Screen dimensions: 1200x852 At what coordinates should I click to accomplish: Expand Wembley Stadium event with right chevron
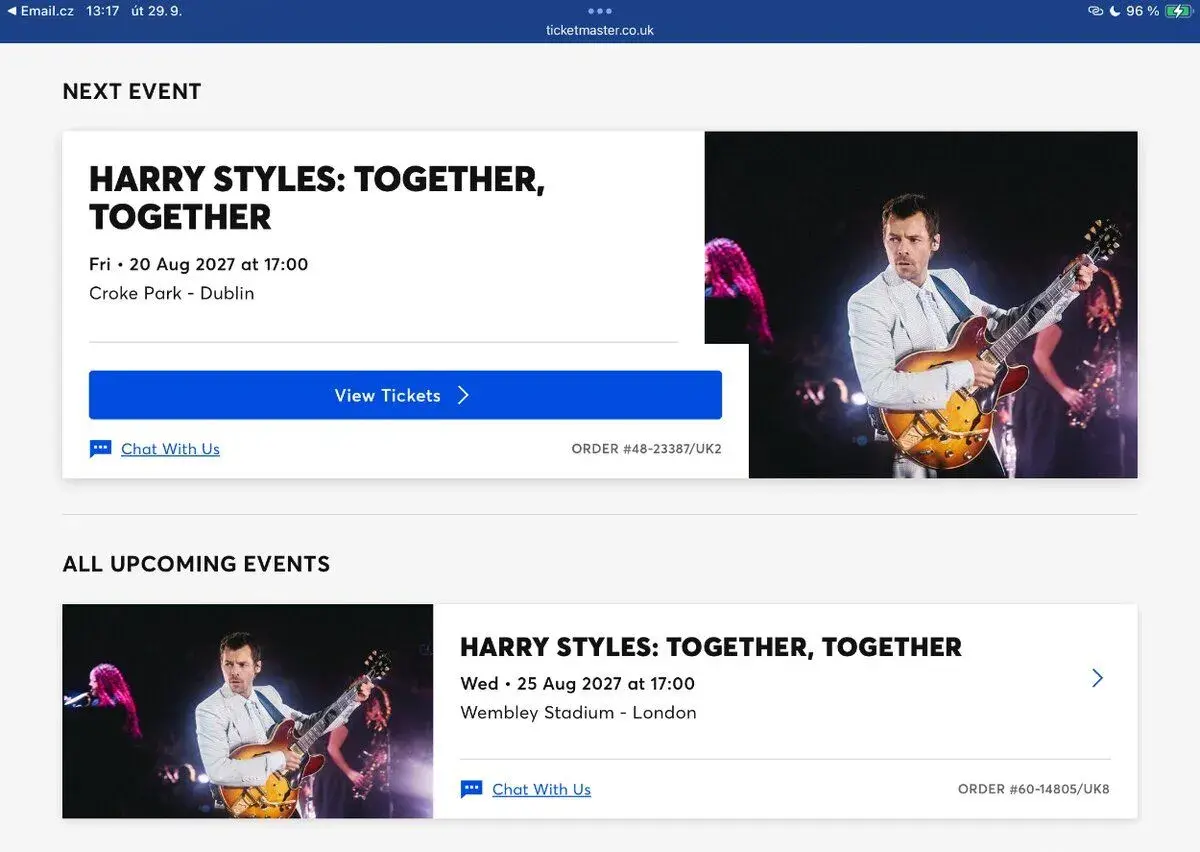pyautogui.click(x=1097, y=678)
